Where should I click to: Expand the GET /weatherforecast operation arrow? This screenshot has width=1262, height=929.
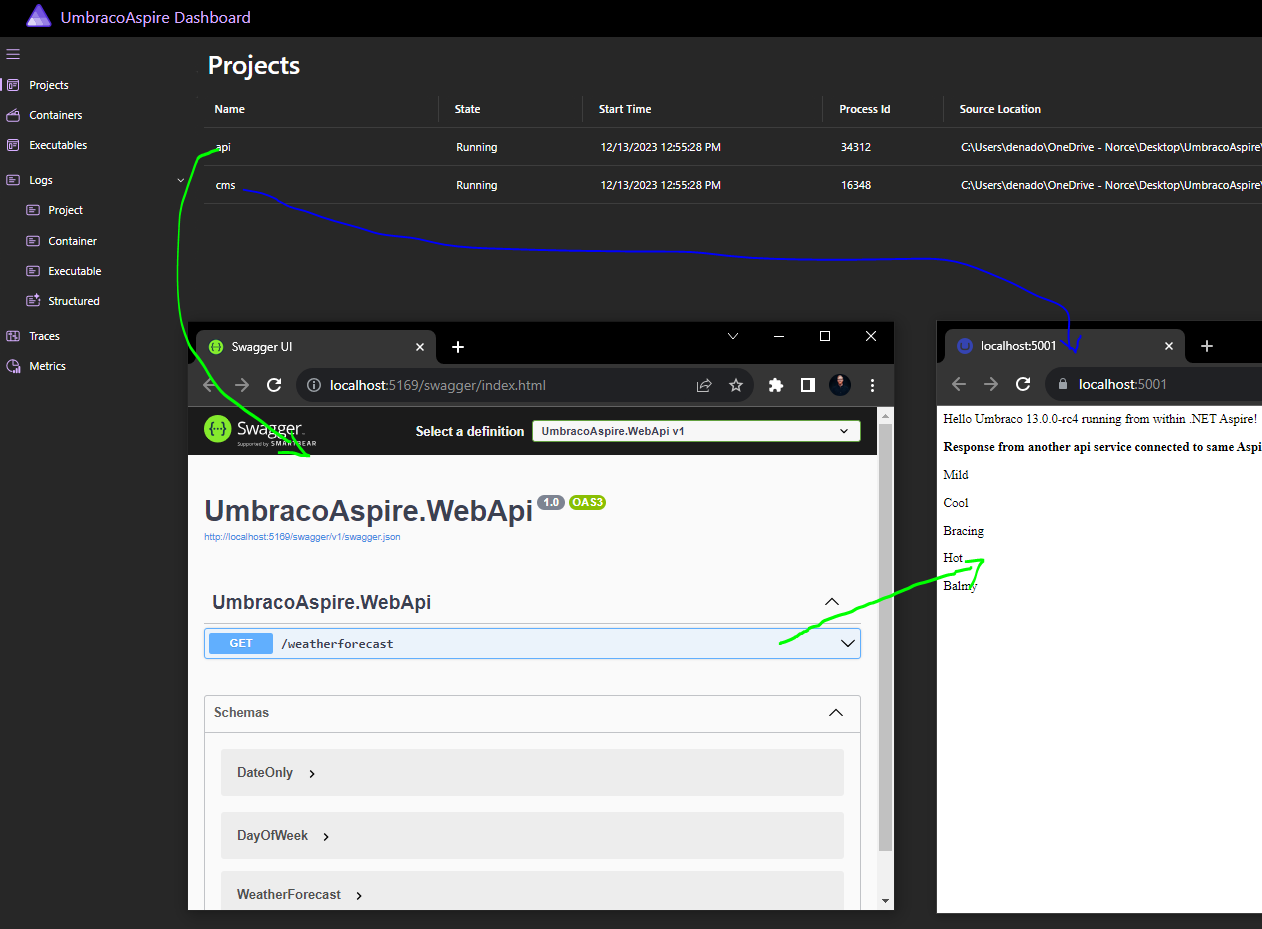click(x=848, y=644)
